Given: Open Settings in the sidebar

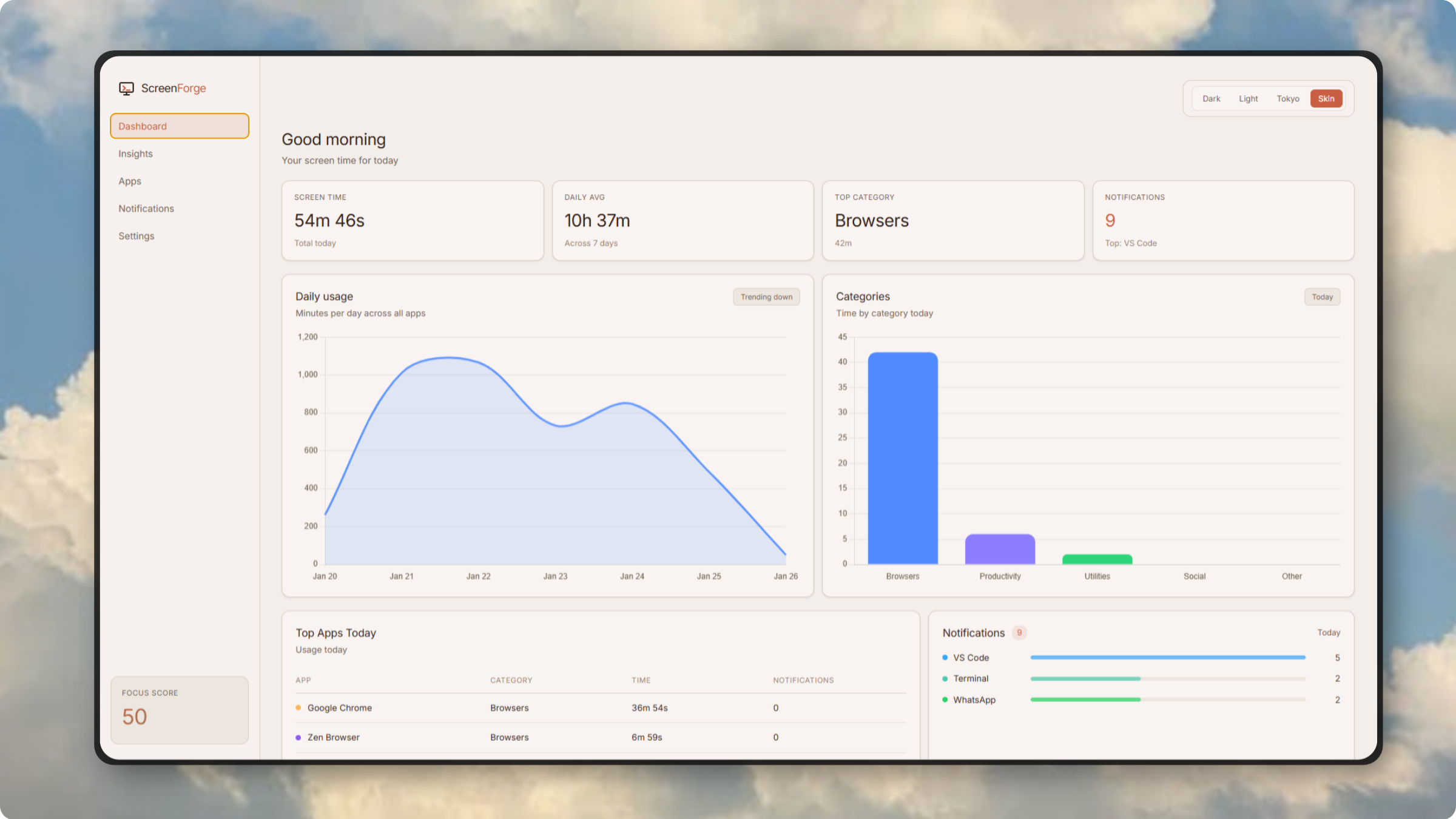Looking at the screenshot, I should (x=136, y=236).
